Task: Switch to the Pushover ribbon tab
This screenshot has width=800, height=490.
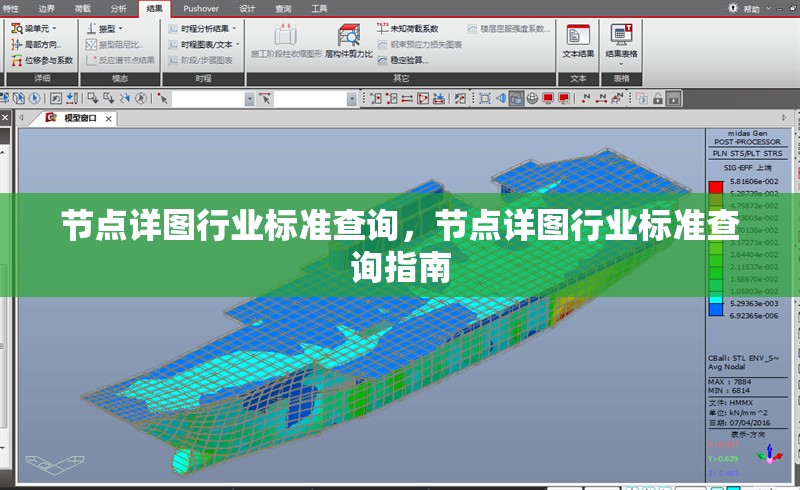Action: [201, 8]
